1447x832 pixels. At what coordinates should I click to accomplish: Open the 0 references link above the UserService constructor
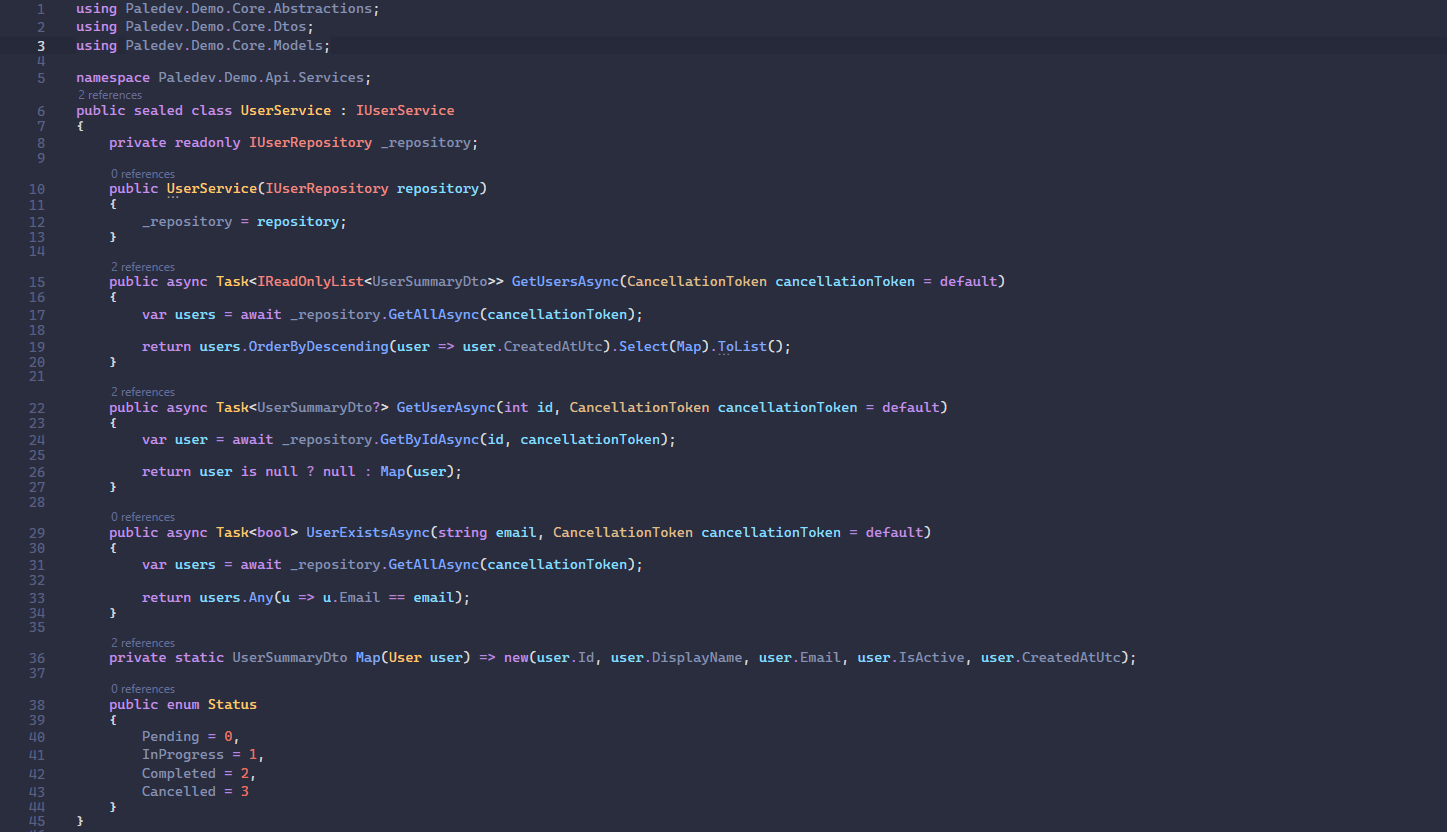(143, 174)
